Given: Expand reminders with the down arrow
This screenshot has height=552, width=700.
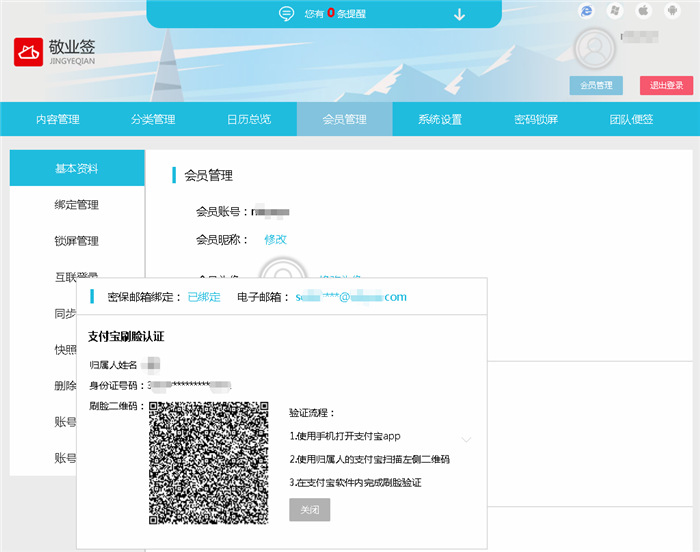Looking at the screenshot, I should [459, 15].
